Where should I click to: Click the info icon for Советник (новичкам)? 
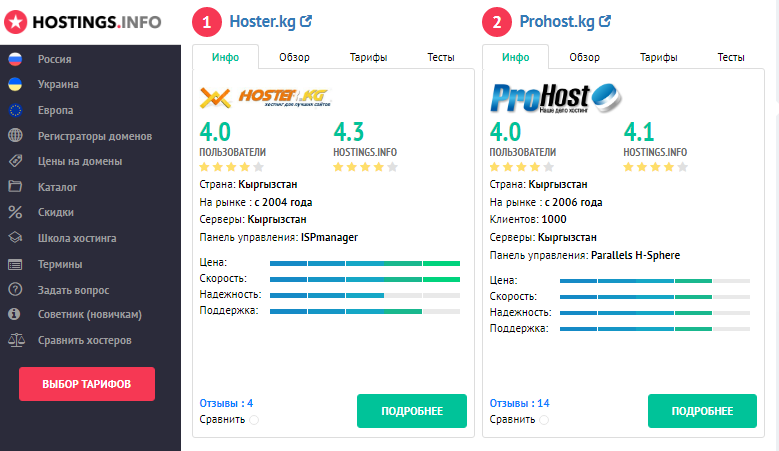pos(14,314)
